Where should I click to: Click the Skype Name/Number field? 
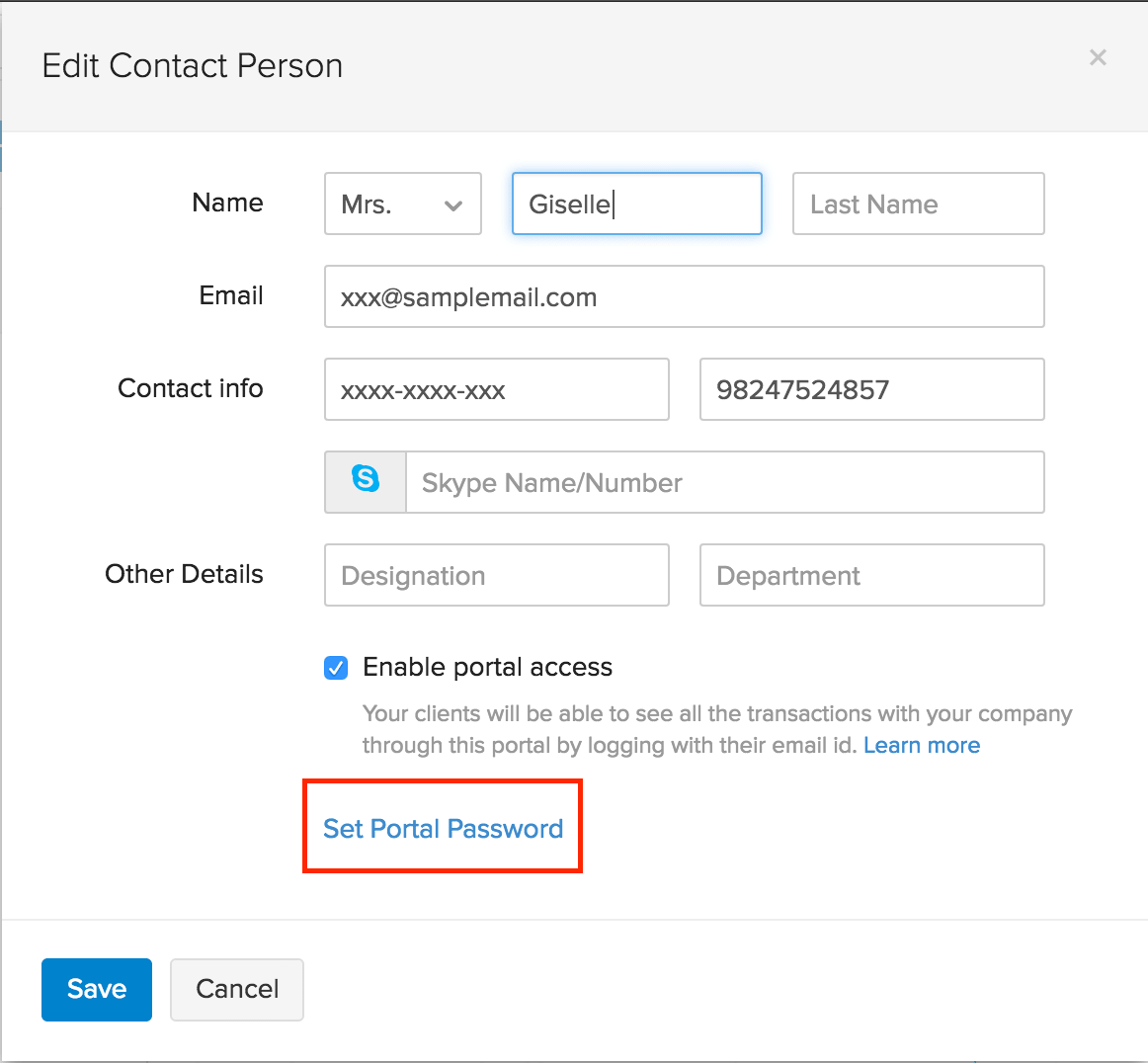[x=724, y=483]
